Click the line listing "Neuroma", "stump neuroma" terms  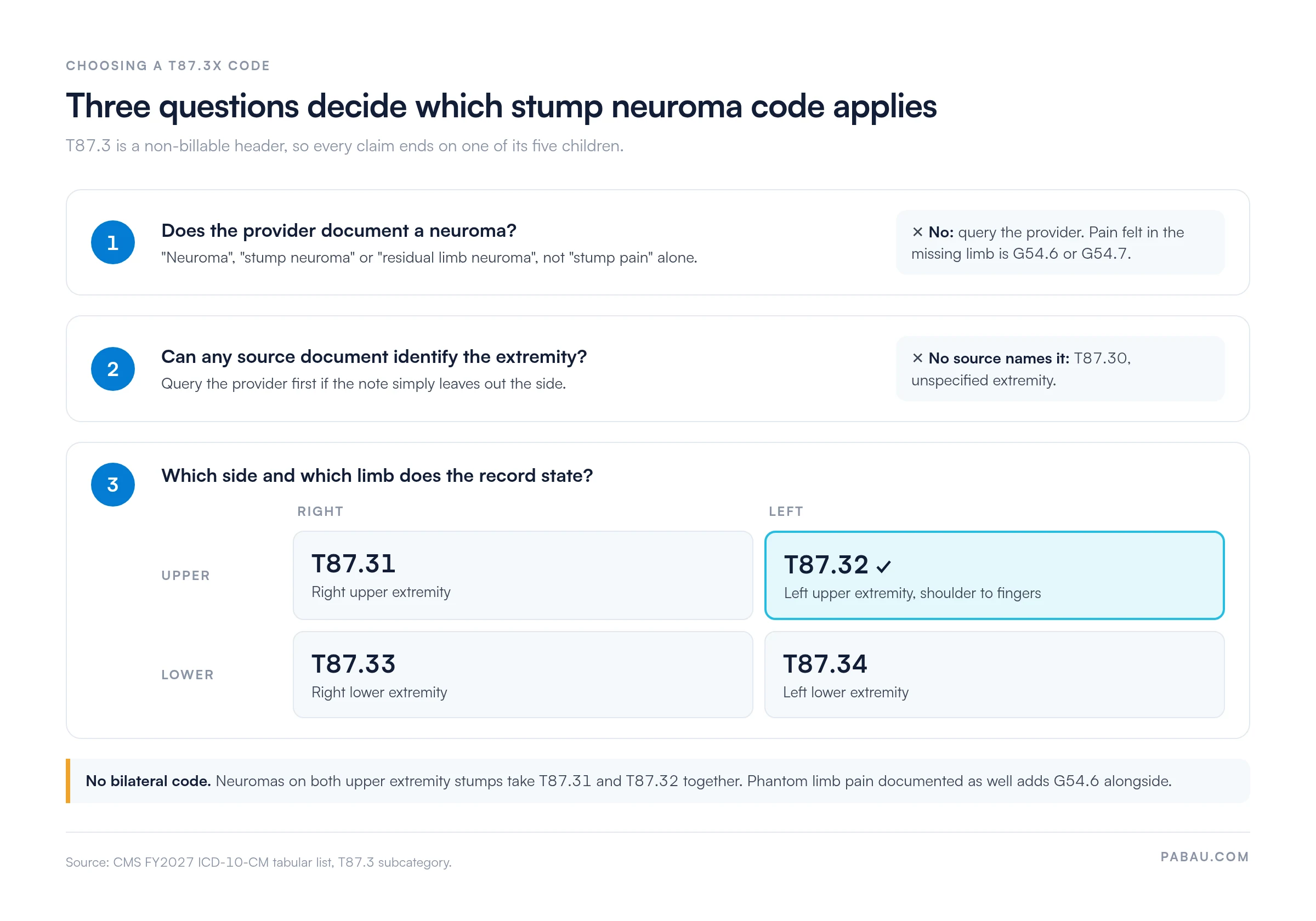pos(429,258)
